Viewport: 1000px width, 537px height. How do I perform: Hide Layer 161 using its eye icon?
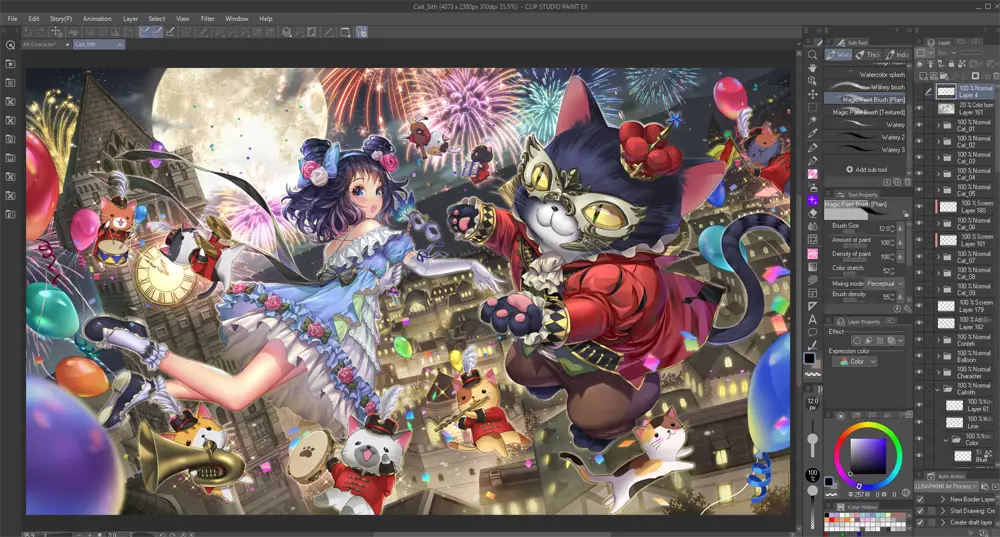pos(919,108)
